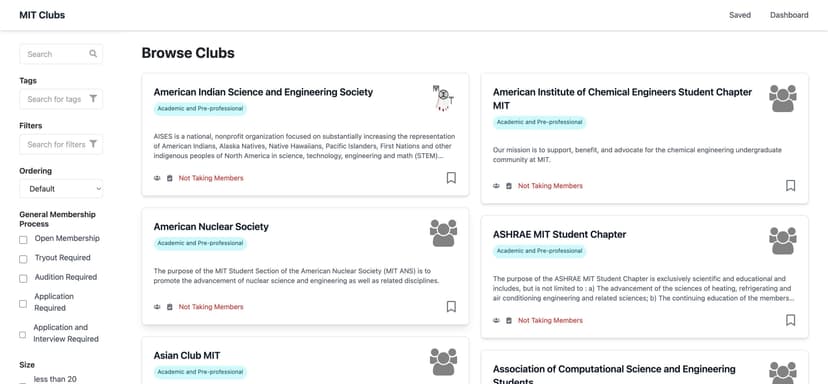Tick the Audition Required checkbox
This screenshot has height=384, width=828.
point(23,278)
